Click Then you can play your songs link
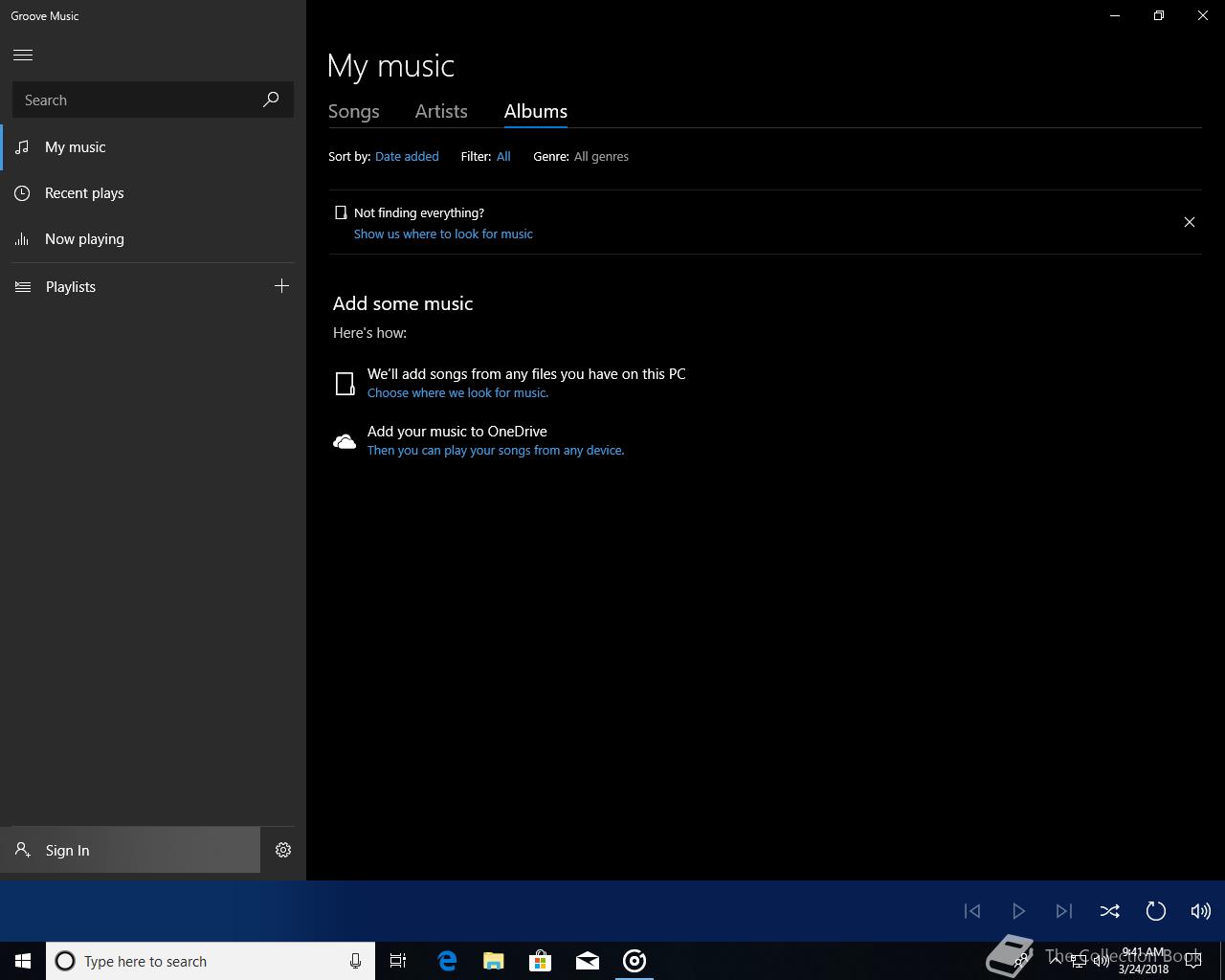 tap(496, 450)
